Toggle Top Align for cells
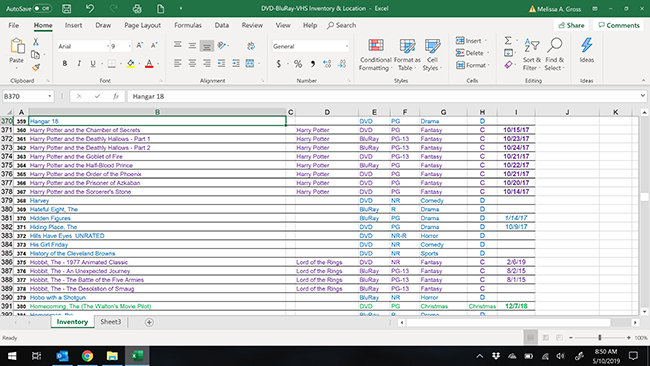This screenshot has height=366, width=650. [x=178, y=45]
